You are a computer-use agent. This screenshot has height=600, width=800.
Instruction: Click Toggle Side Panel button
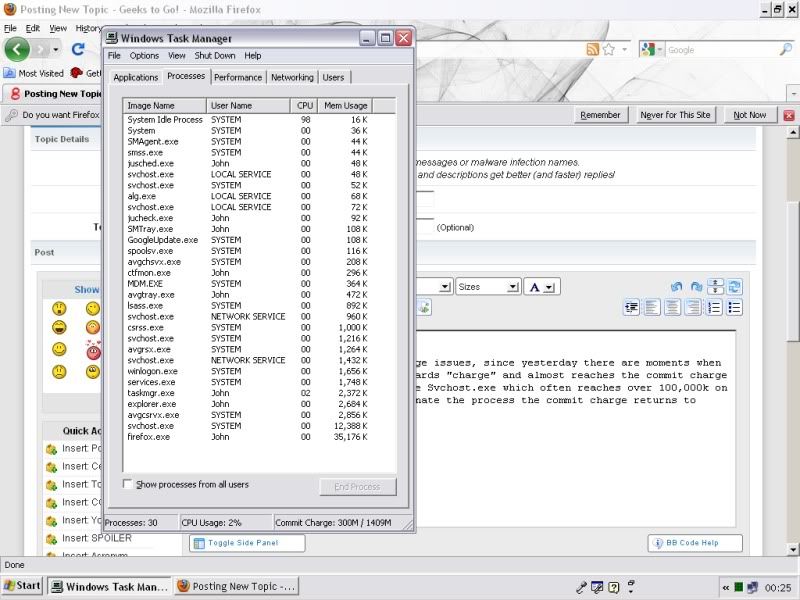(x=247, y=543)
